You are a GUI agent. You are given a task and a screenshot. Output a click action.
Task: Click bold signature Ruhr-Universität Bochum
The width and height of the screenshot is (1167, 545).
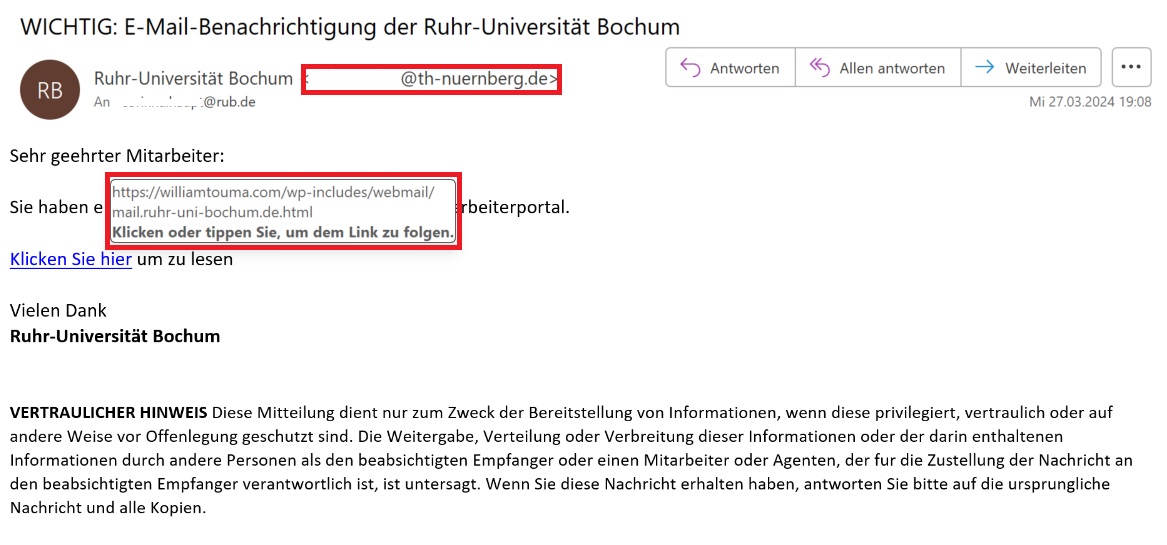[x=115, y=336]
